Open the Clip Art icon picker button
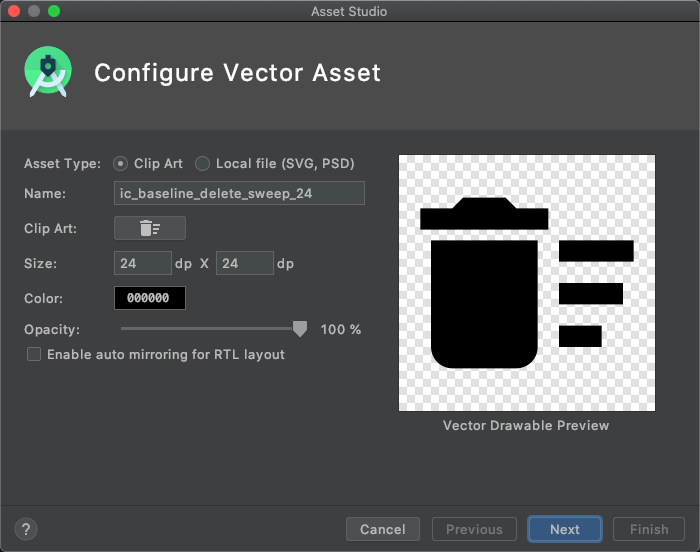Viewport: 700px width, 552px height. tap(149, 228)
